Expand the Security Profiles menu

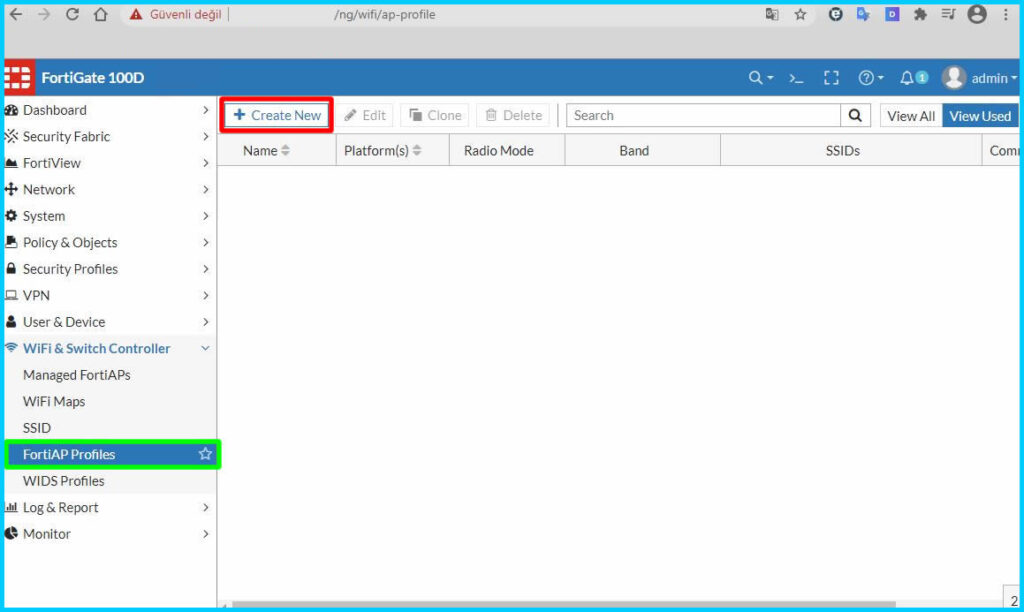[x=110, y=268]
